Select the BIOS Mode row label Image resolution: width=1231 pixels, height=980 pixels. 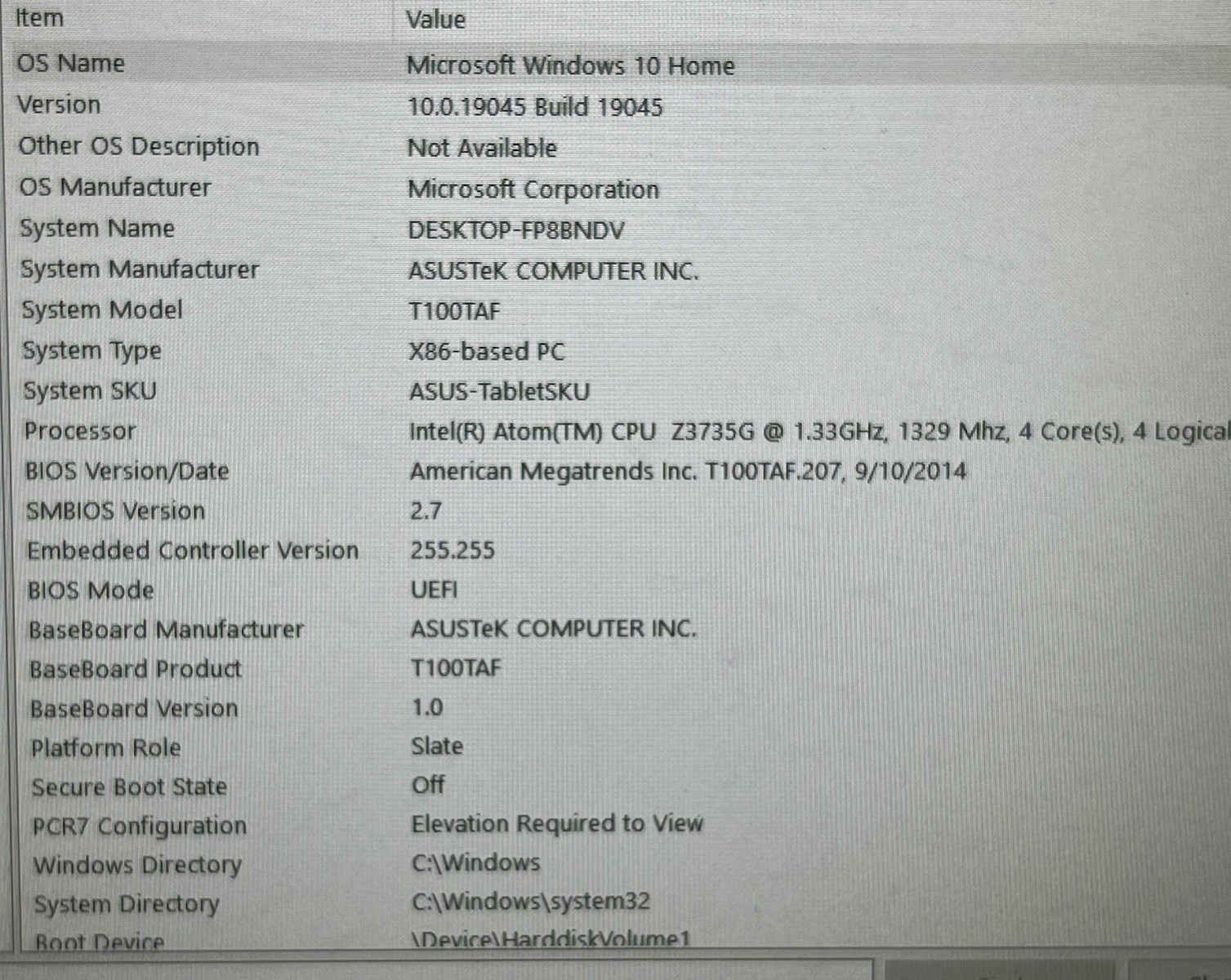point(91,590)
